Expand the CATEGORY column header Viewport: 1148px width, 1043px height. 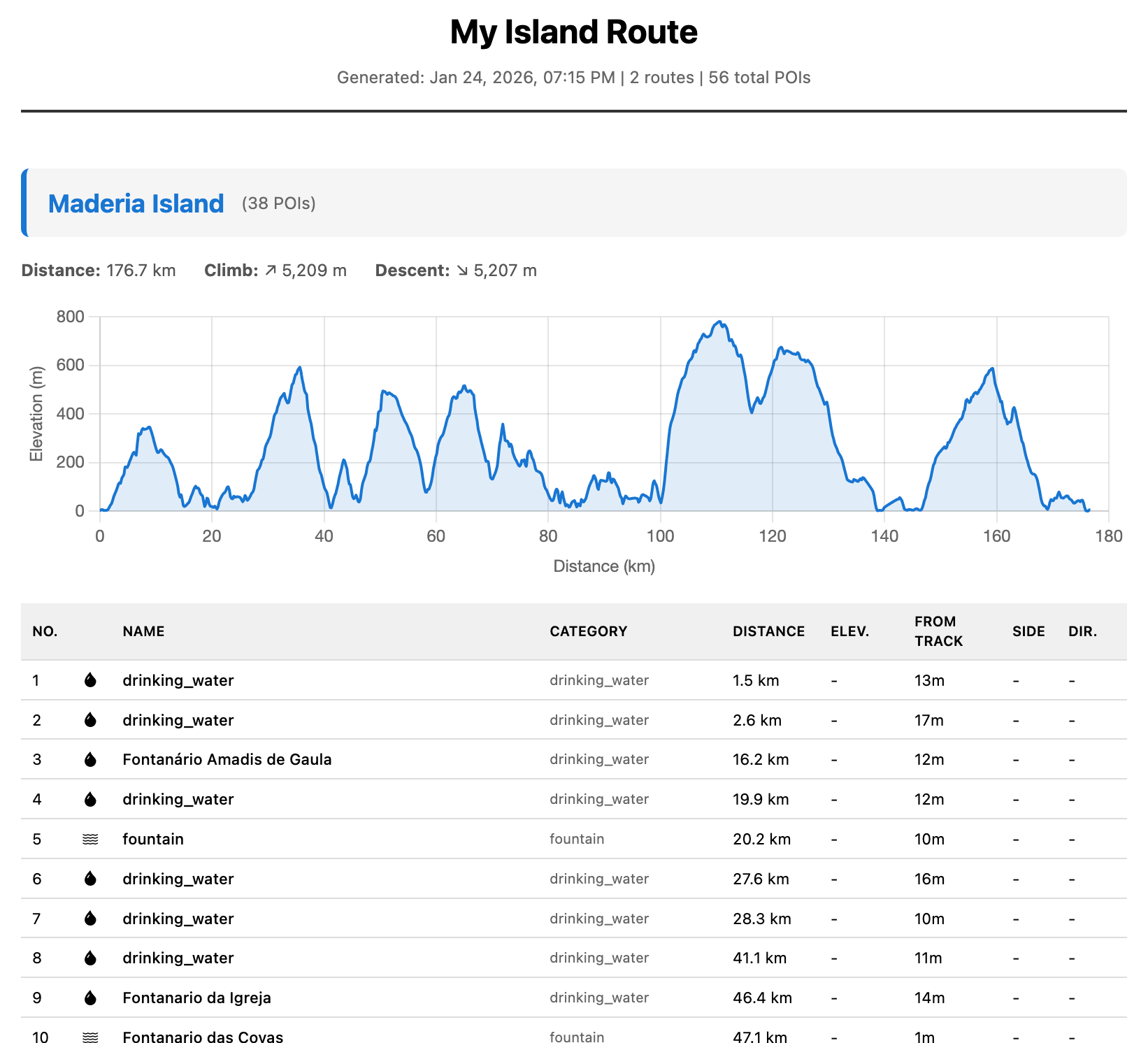tap(589, 631)
